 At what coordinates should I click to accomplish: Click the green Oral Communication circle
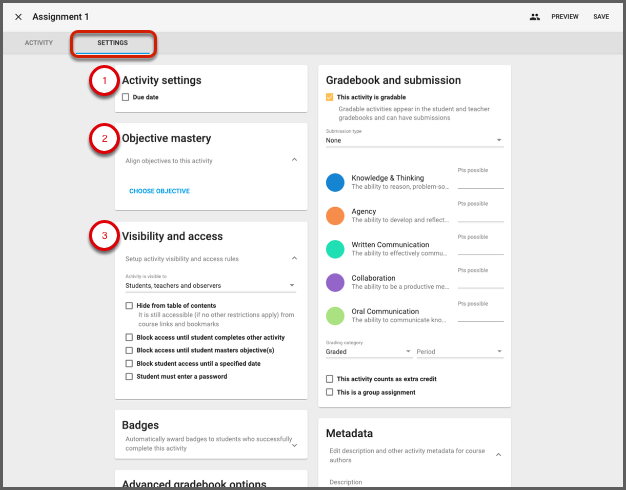click(336, 316)
